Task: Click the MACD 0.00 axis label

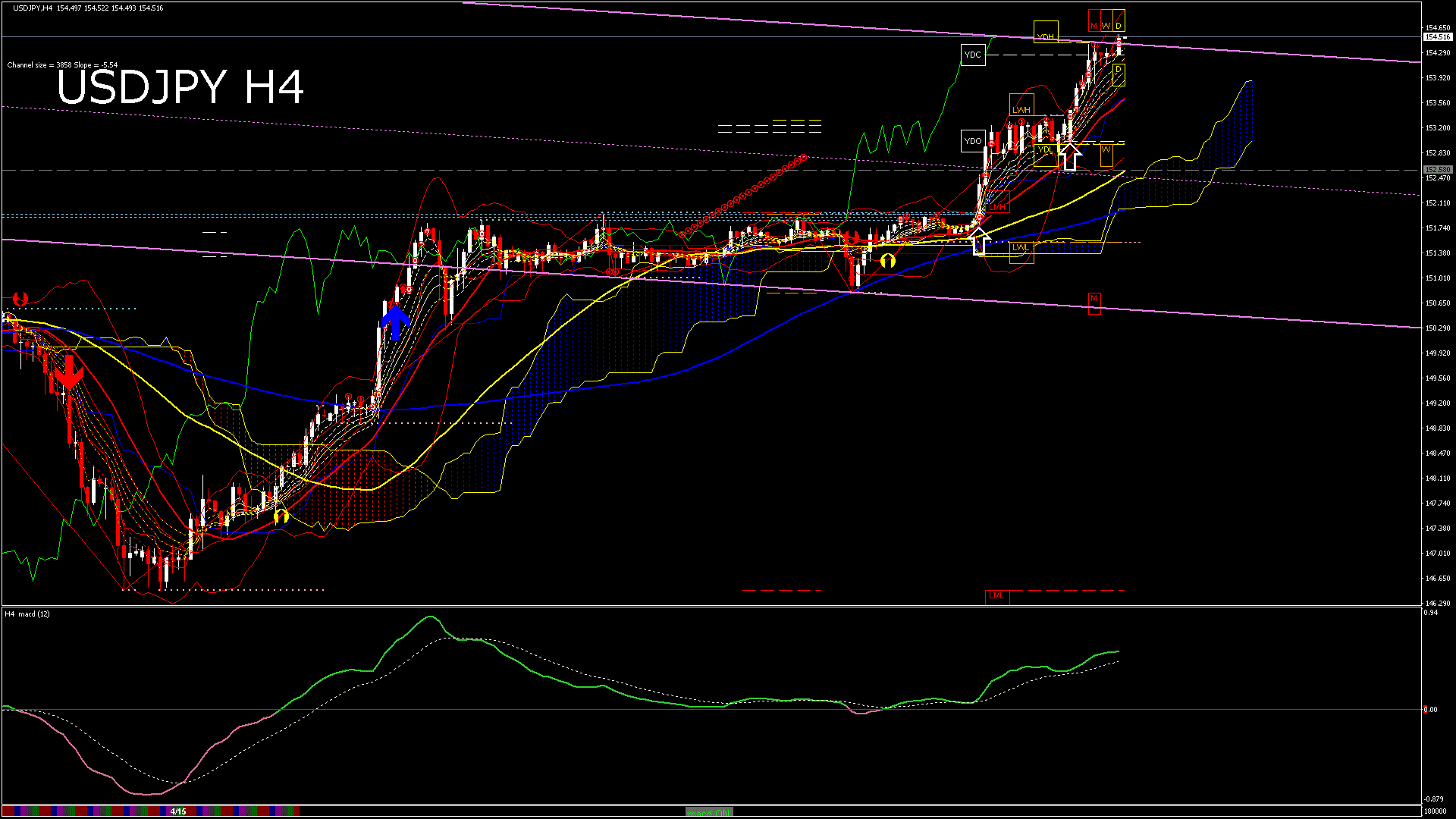Action: pos(1431,710)
